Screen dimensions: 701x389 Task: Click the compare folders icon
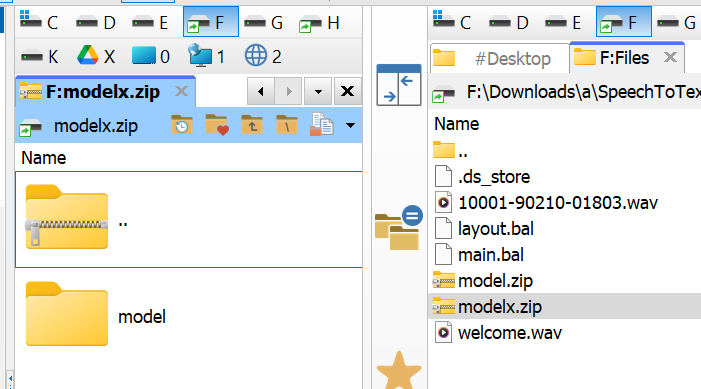(x=399, y=228)
